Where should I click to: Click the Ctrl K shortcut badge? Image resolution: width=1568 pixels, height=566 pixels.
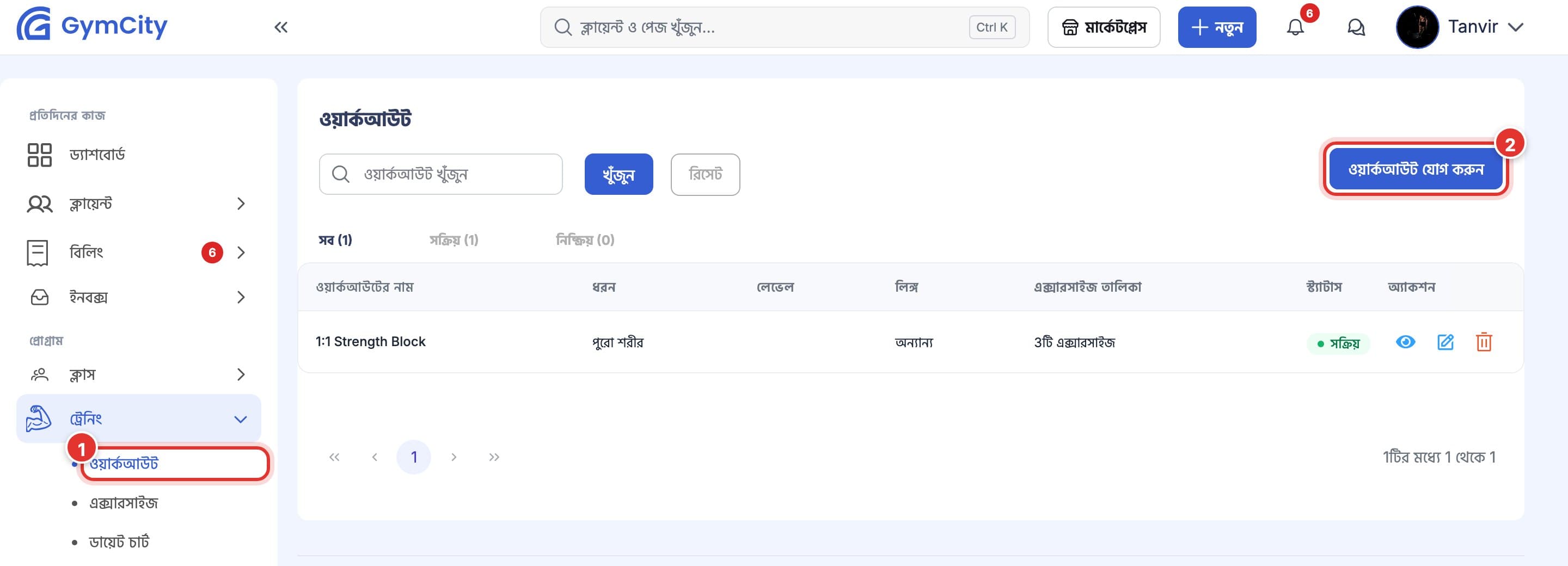click(992, 27)
